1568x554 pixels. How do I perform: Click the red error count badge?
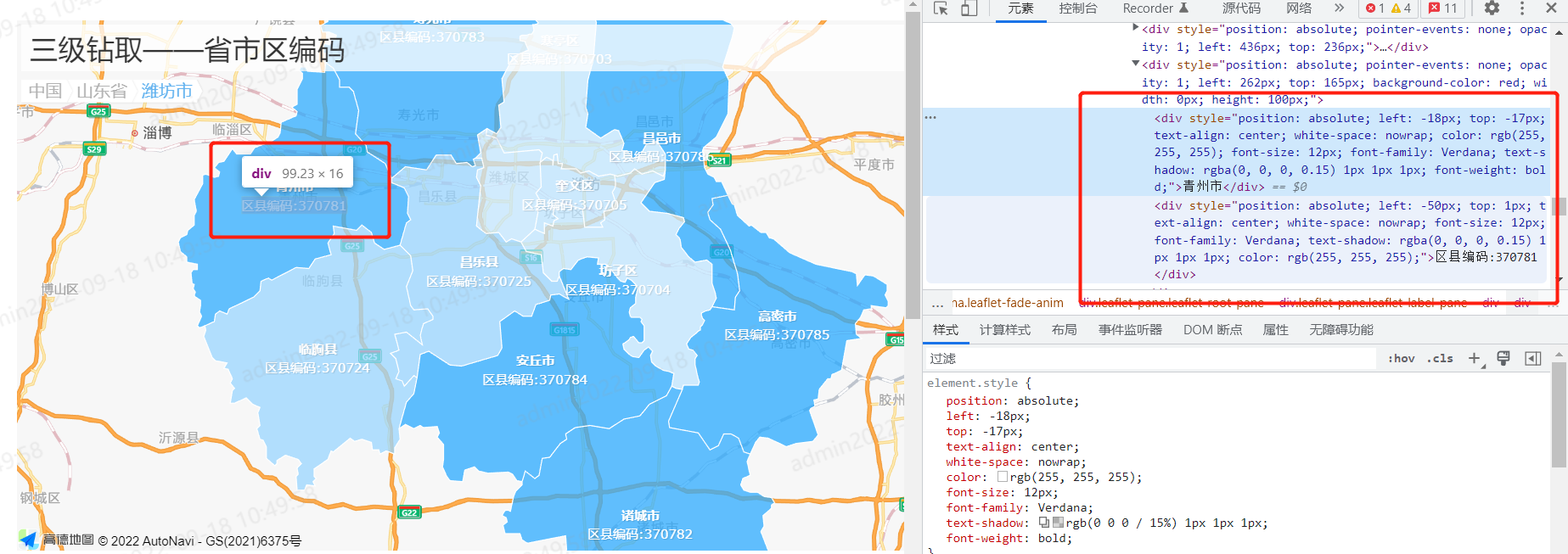pyautogui.click(x=1374, y=8)
